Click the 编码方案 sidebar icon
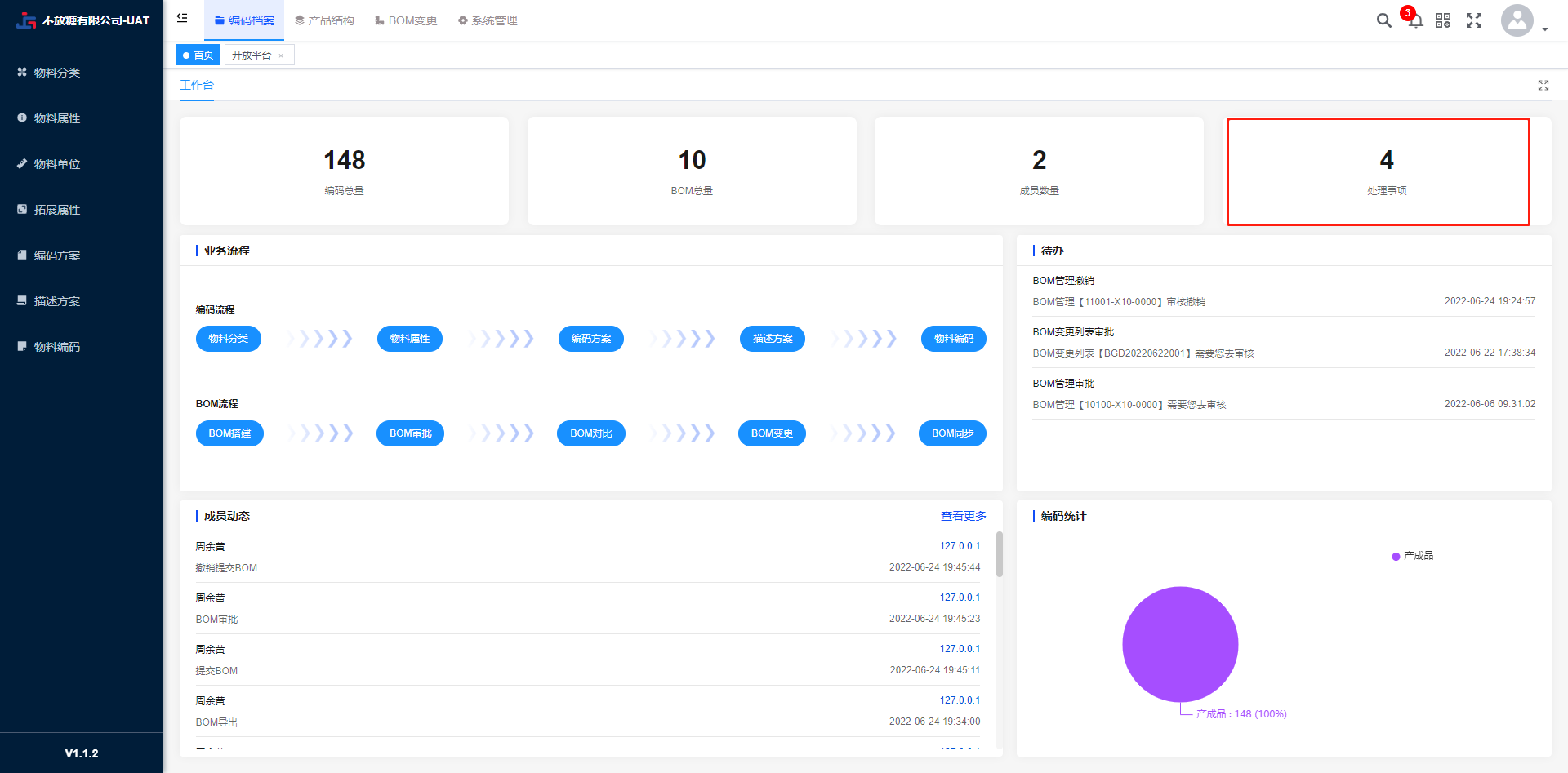Viewport: 1568px width, 773px height. tap(22, 255)
